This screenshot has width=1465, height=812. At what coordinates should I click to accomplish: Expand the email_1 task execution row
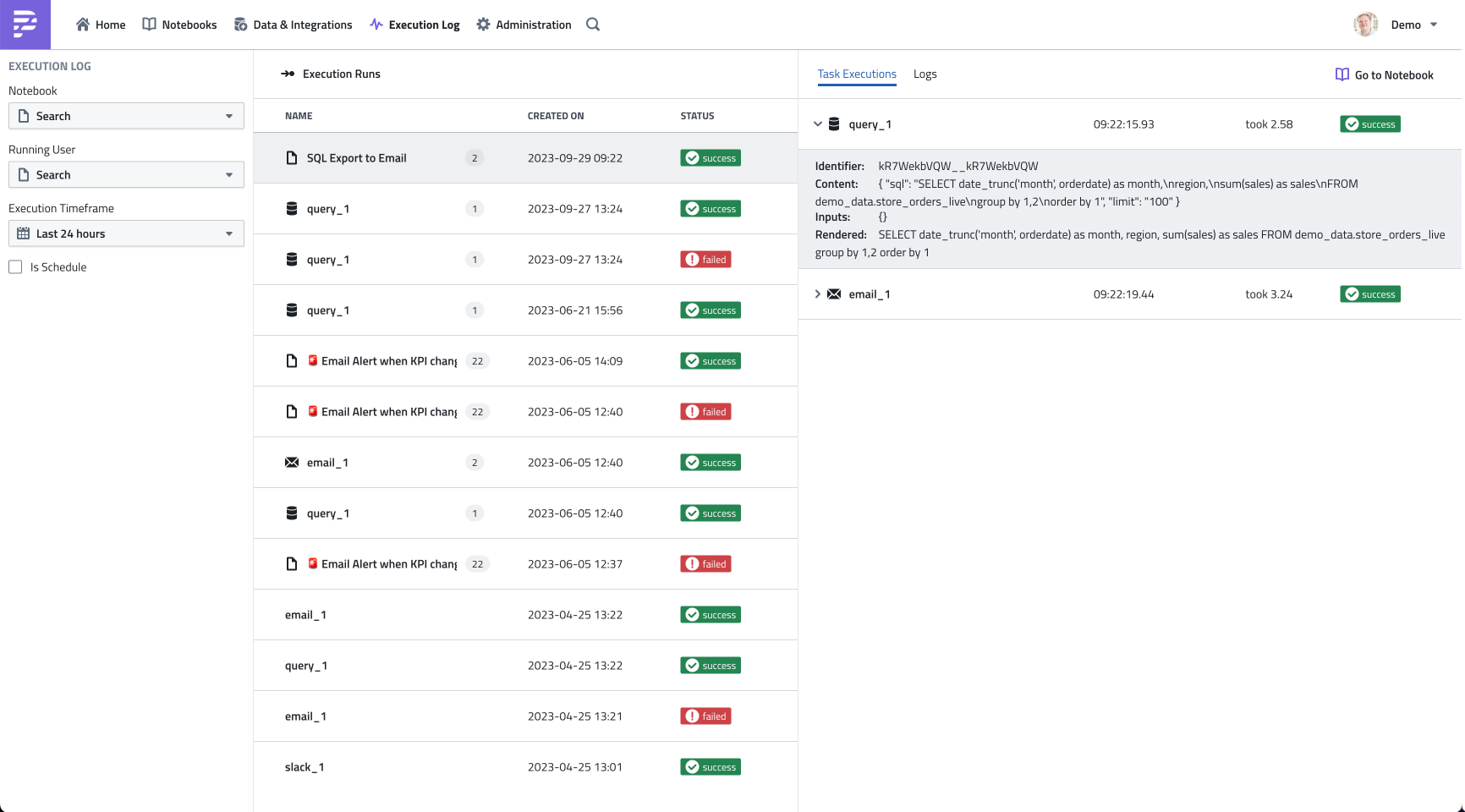point(818,294)
